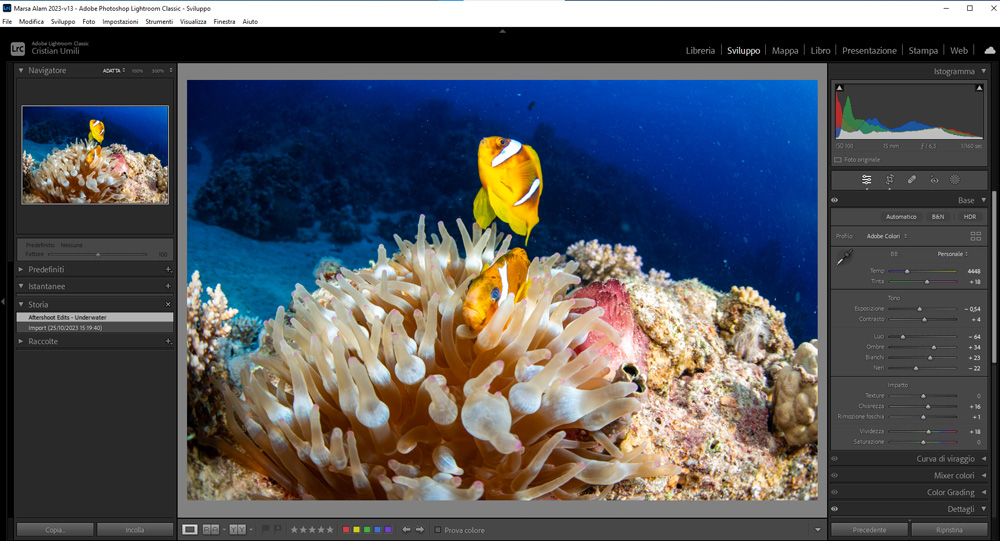Apply the red color label swatch
Screen dimensions: 1000x541
[346, 530]
